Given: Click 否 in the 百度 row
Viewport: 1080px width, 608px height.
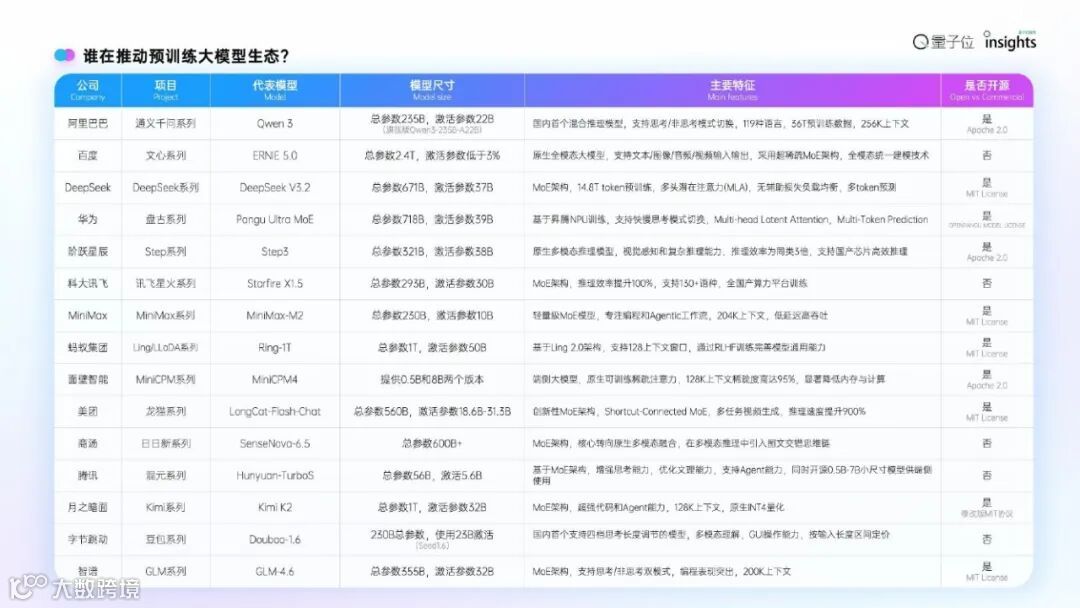Looking at the screenshot, I should click(986, 156).
